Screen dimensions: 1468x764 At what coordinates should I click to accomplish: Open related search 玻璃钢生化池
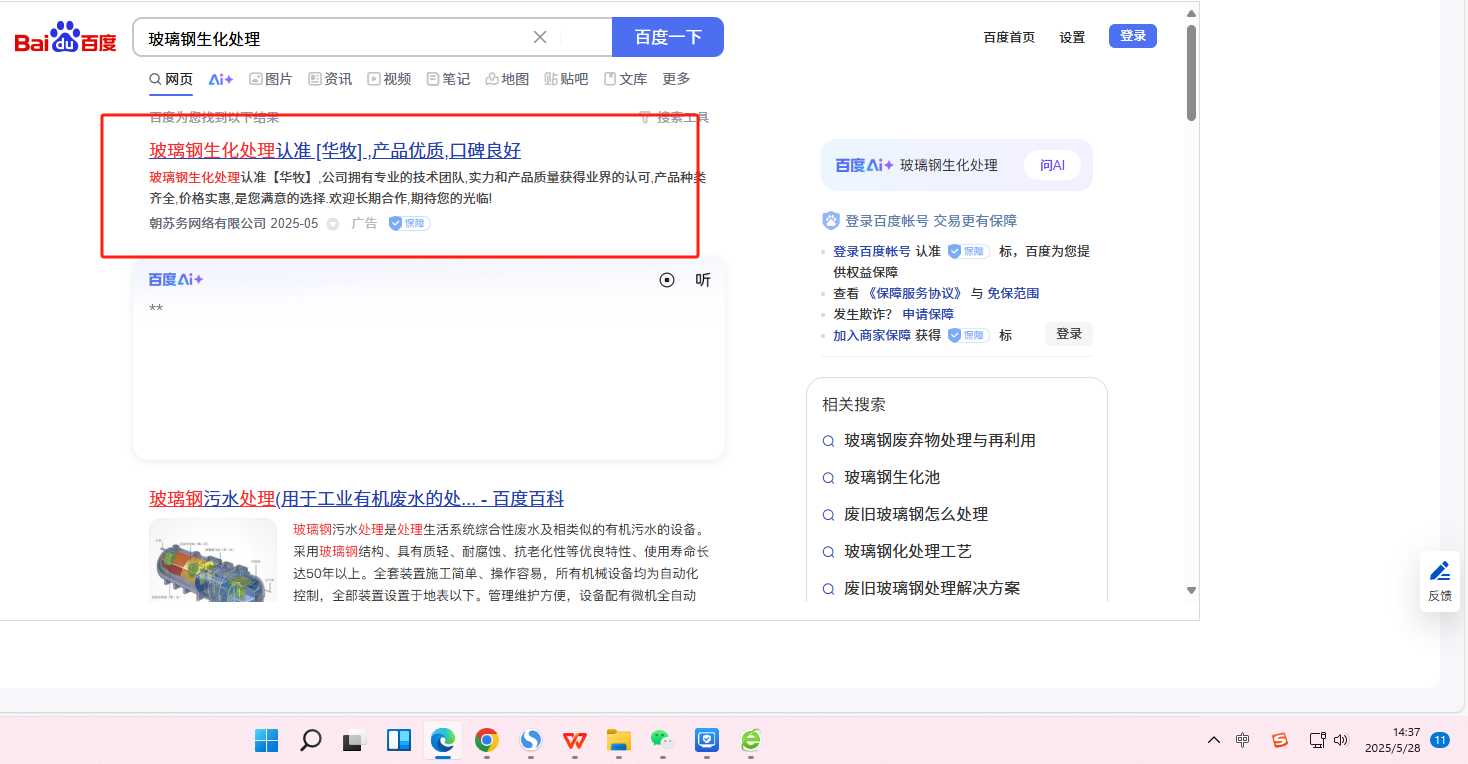[891, 477]
